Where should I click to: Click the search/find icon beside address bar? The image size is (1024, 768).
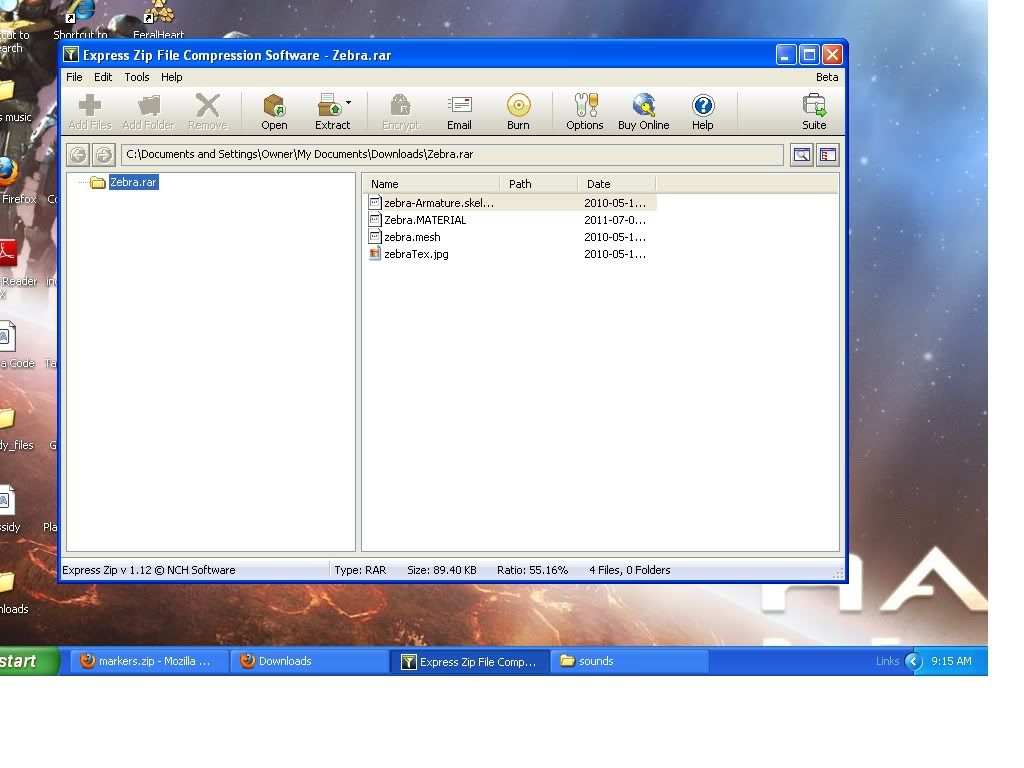[x=801, y=155]
